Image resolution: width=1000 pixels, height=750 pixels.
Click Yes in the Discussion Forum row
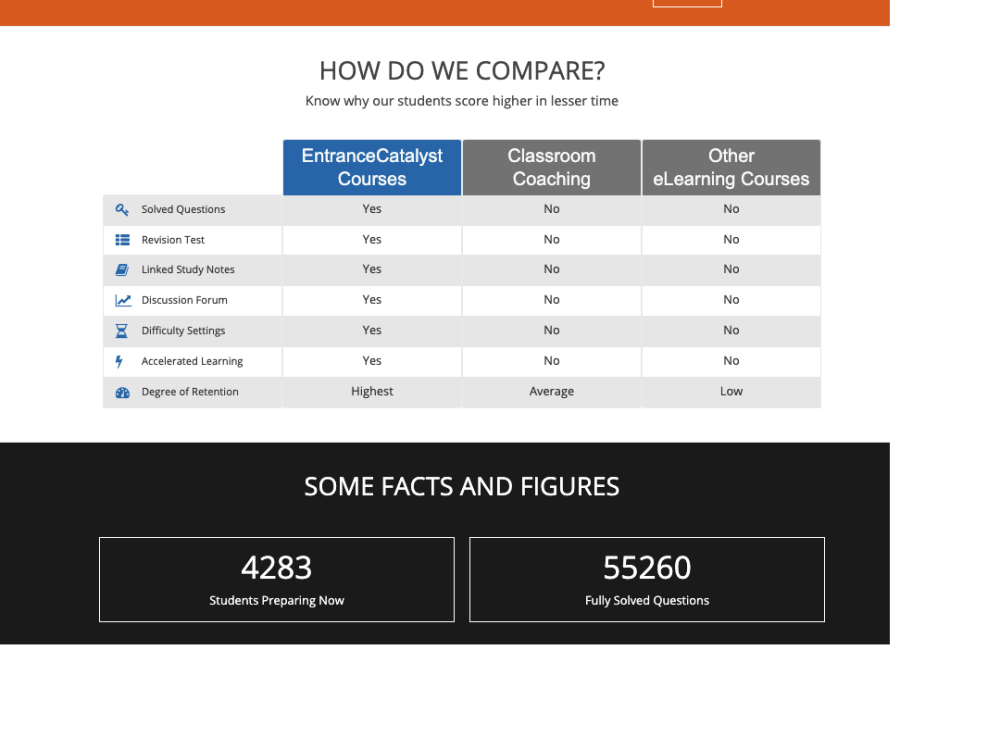point(372,300)
